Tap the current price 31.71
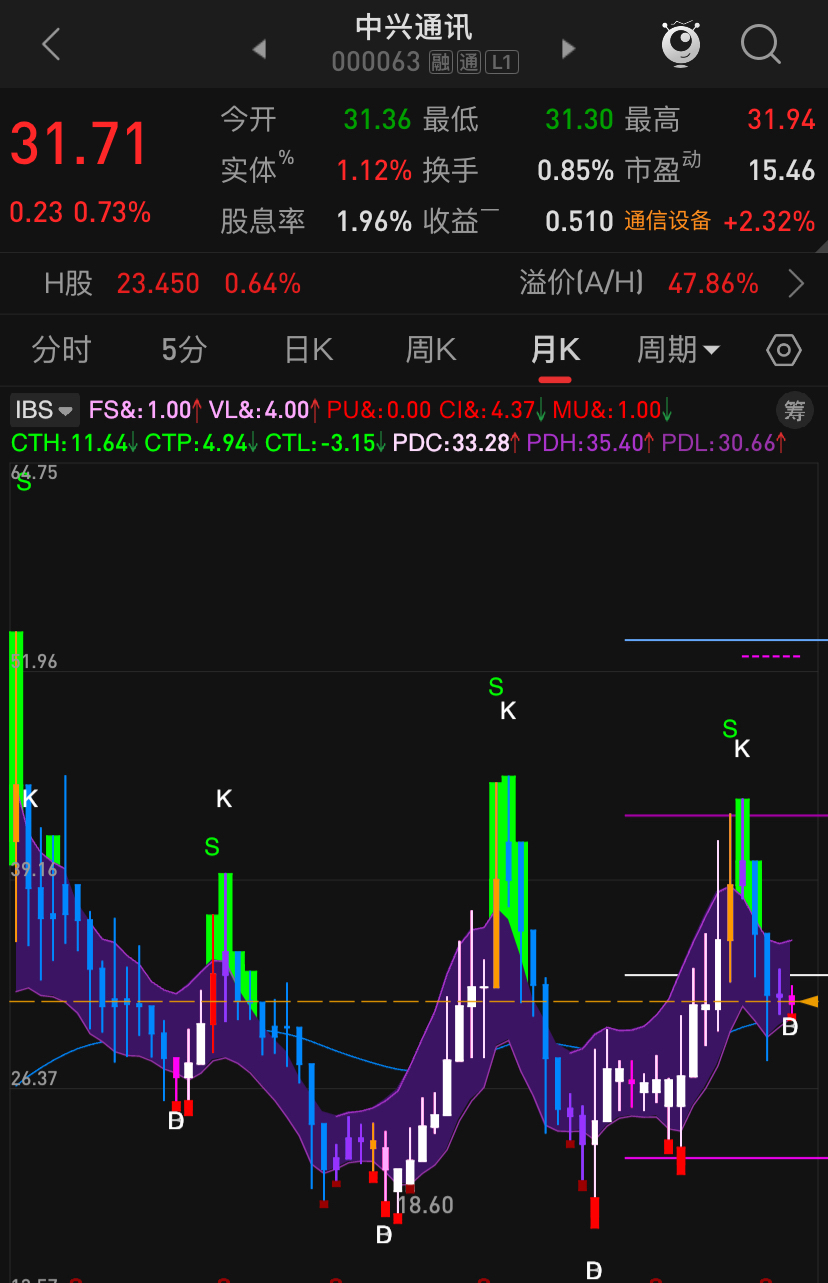Viewport: 828px width, 1283px height. pos(80,144)
